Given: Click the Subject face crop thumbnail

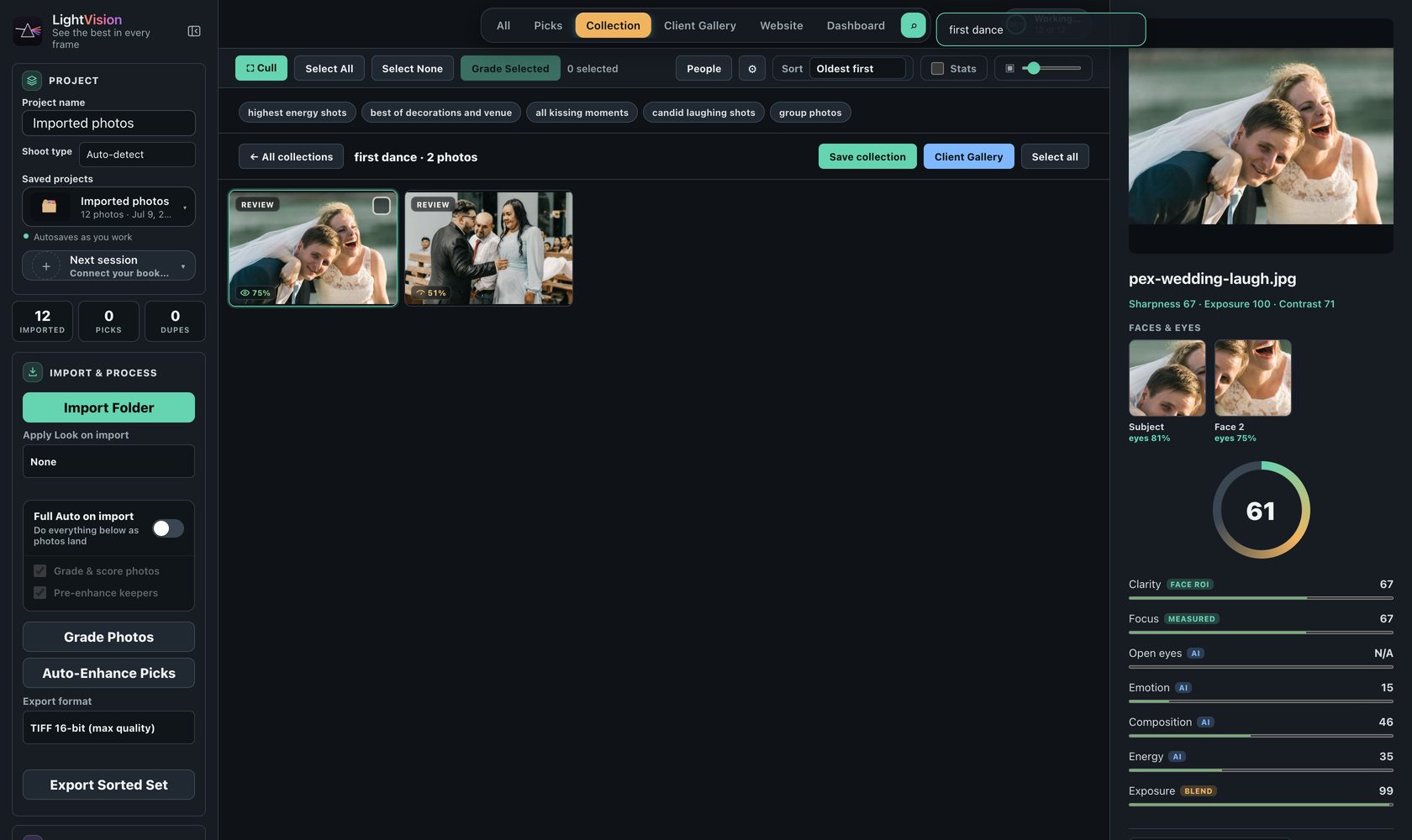Looking at the screenshot, I should (x=1167, y=378).
